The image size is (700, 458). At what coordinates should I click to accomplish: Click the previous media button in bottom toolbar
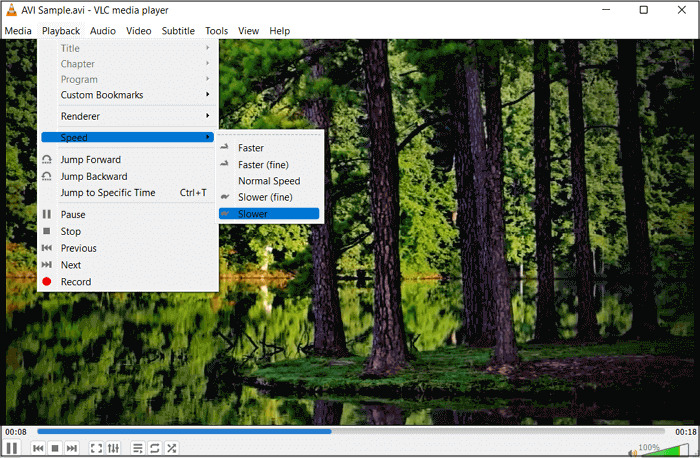tap(38, 448)
